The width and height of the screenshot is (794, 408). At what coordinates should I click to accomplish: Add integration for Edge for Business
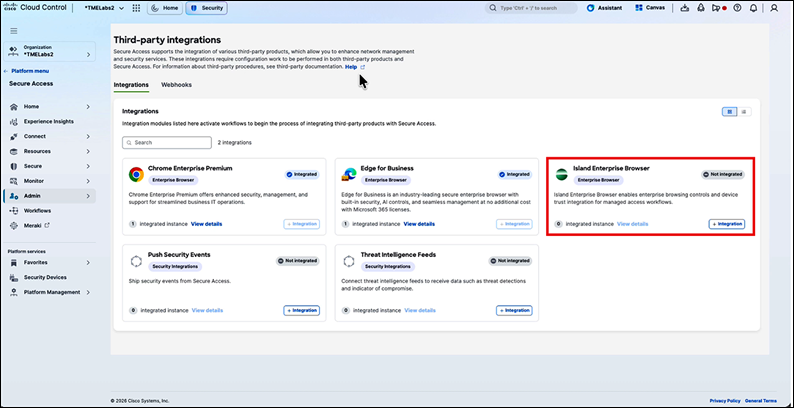coord(514,224)
